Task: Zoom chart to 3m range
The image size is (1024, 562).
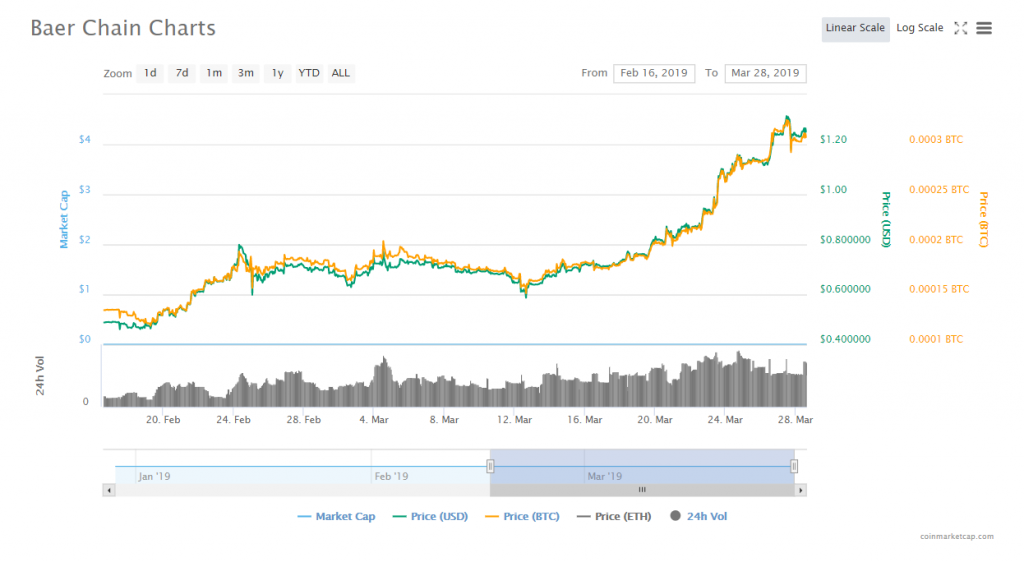Action: point(246,73)
